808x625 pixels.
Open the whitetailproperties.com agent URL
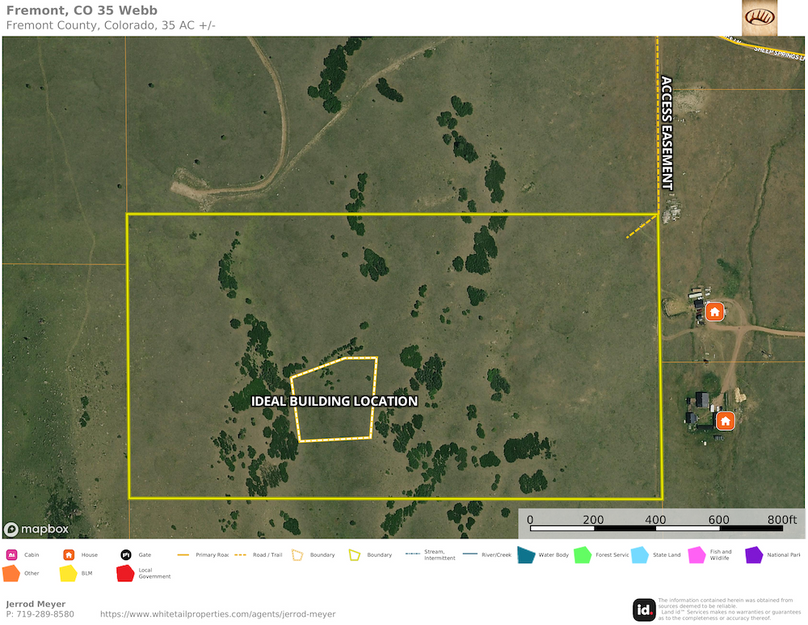(x=217, y=614)
